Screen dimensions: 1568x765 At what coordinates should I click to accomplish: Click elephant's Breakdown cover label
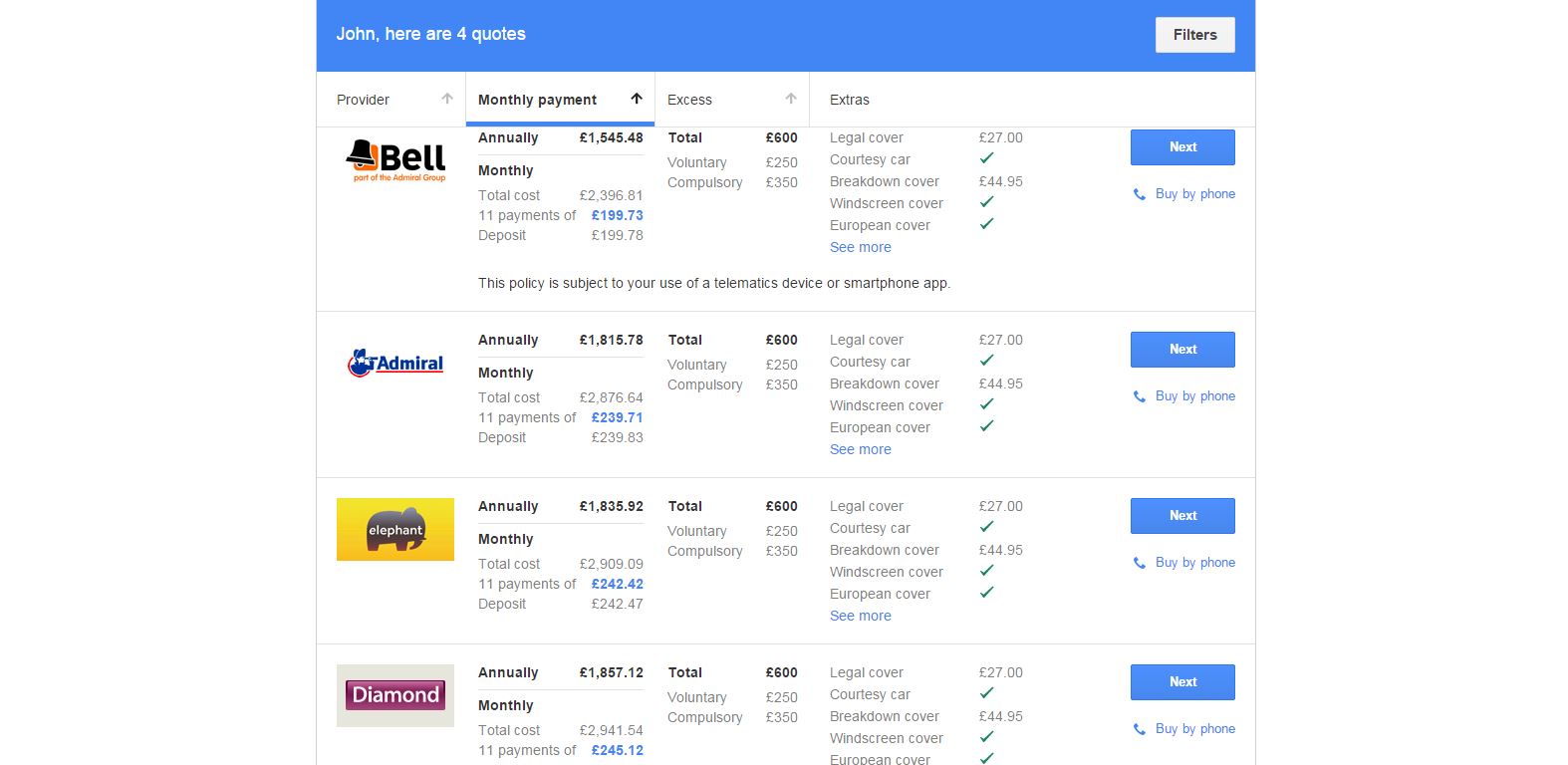coord(885,550)
